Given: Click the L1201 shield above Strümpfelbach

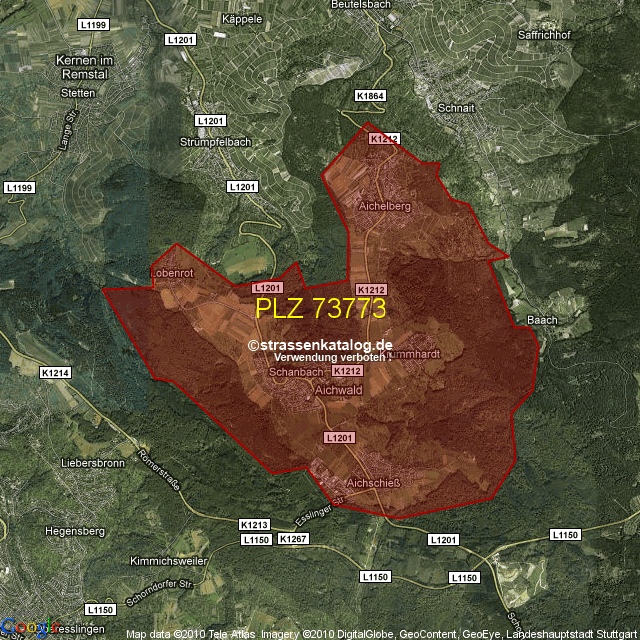Looking at the screenshot, I should pyautogui.click(x=211, y=120).
